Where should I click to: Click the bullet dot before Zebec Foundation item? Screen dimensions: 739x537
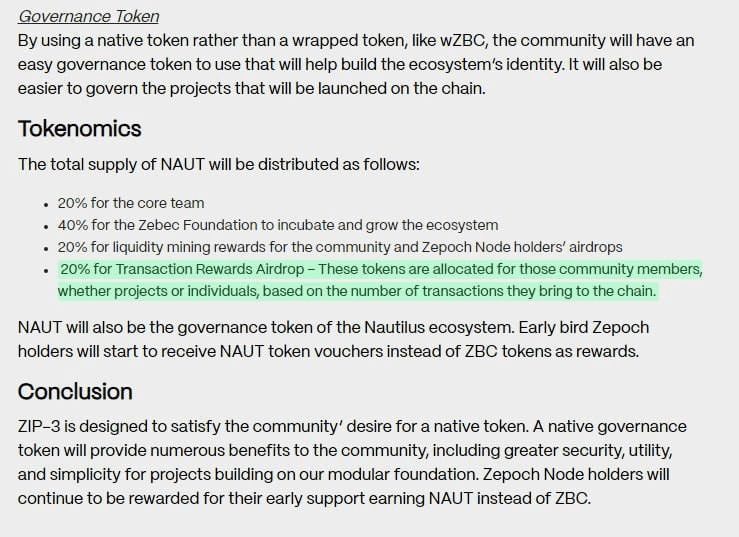click(47, 225)
